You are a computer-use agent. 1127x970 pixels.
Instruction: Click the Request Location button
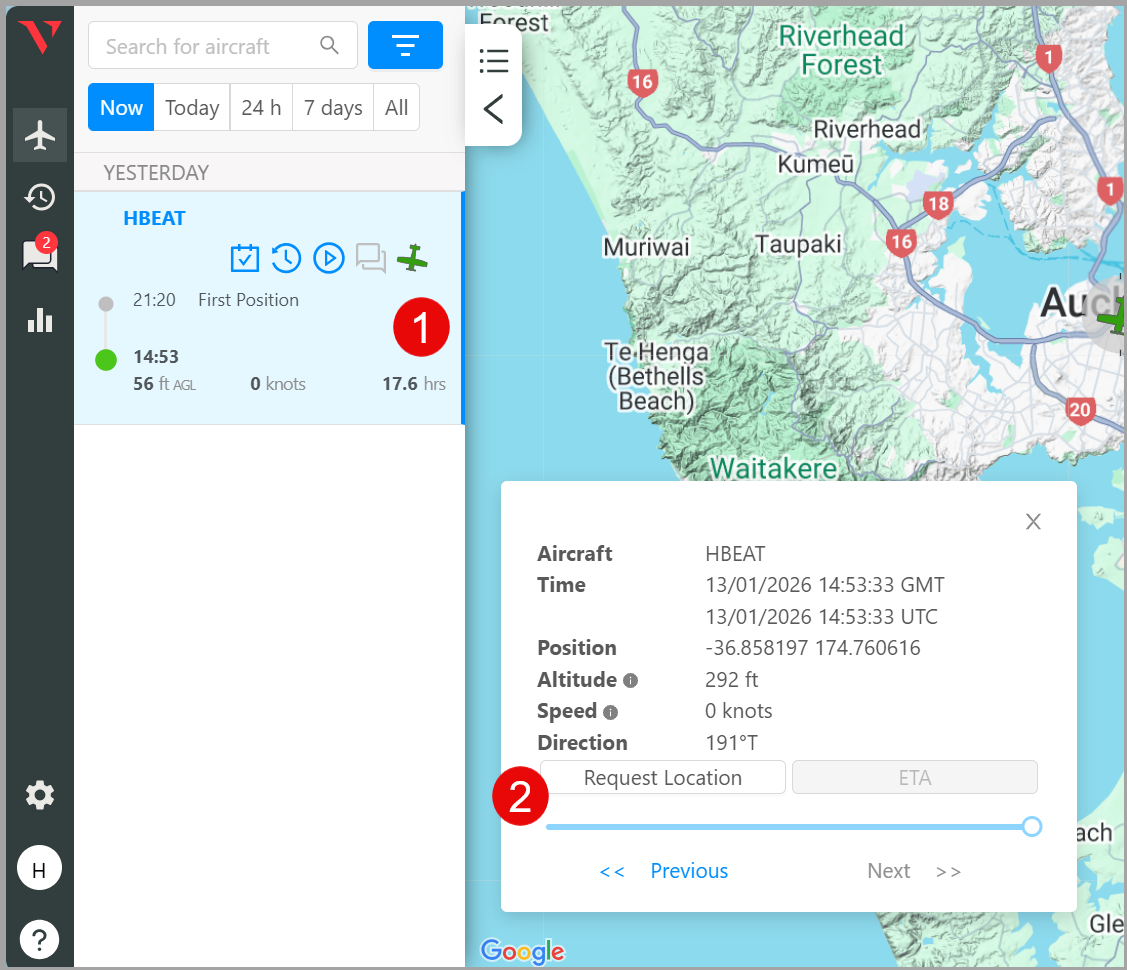[x=662, y=778]
